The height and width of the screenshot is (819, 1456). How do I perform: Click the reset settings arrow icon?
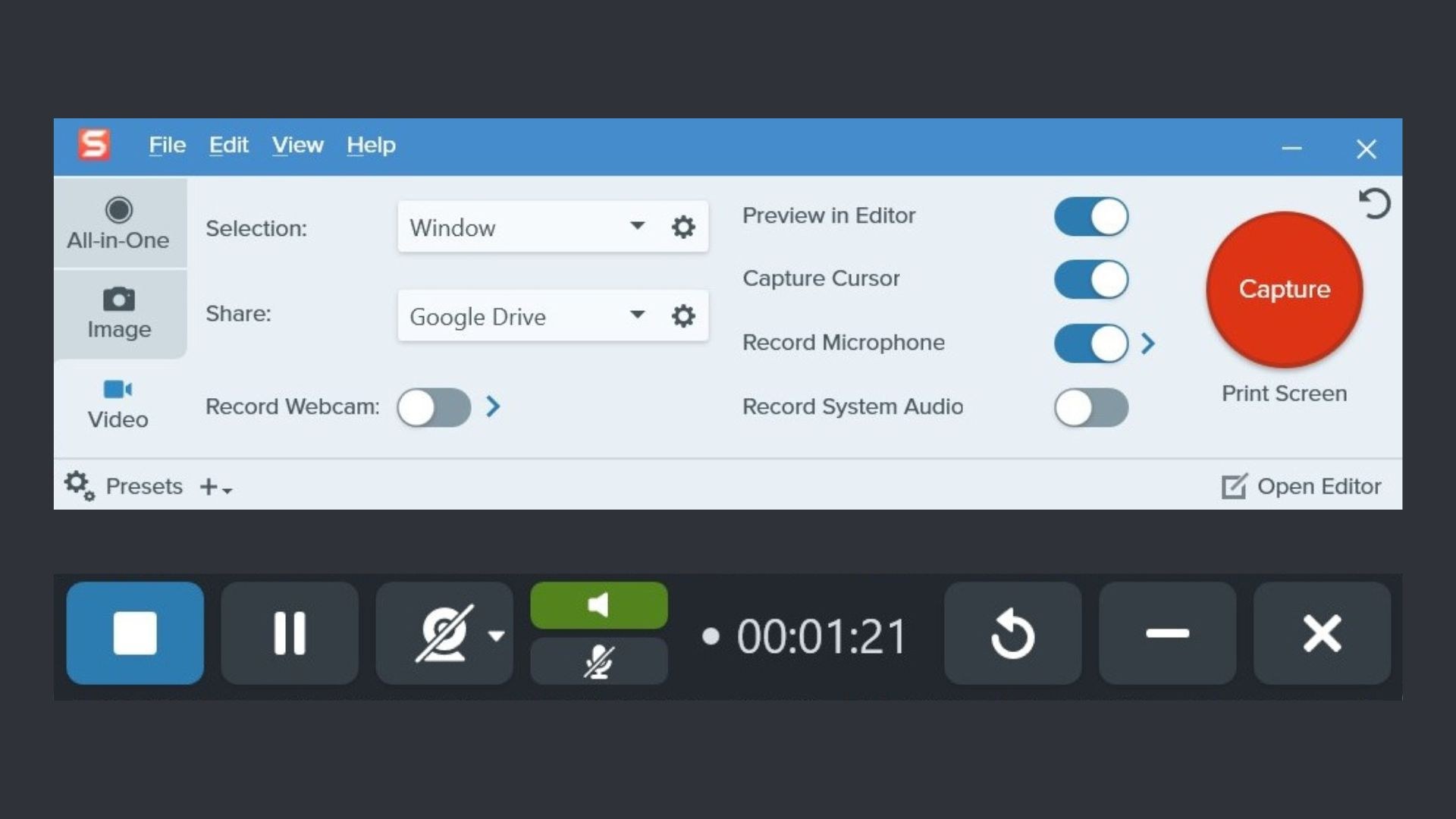(1374, 203)
